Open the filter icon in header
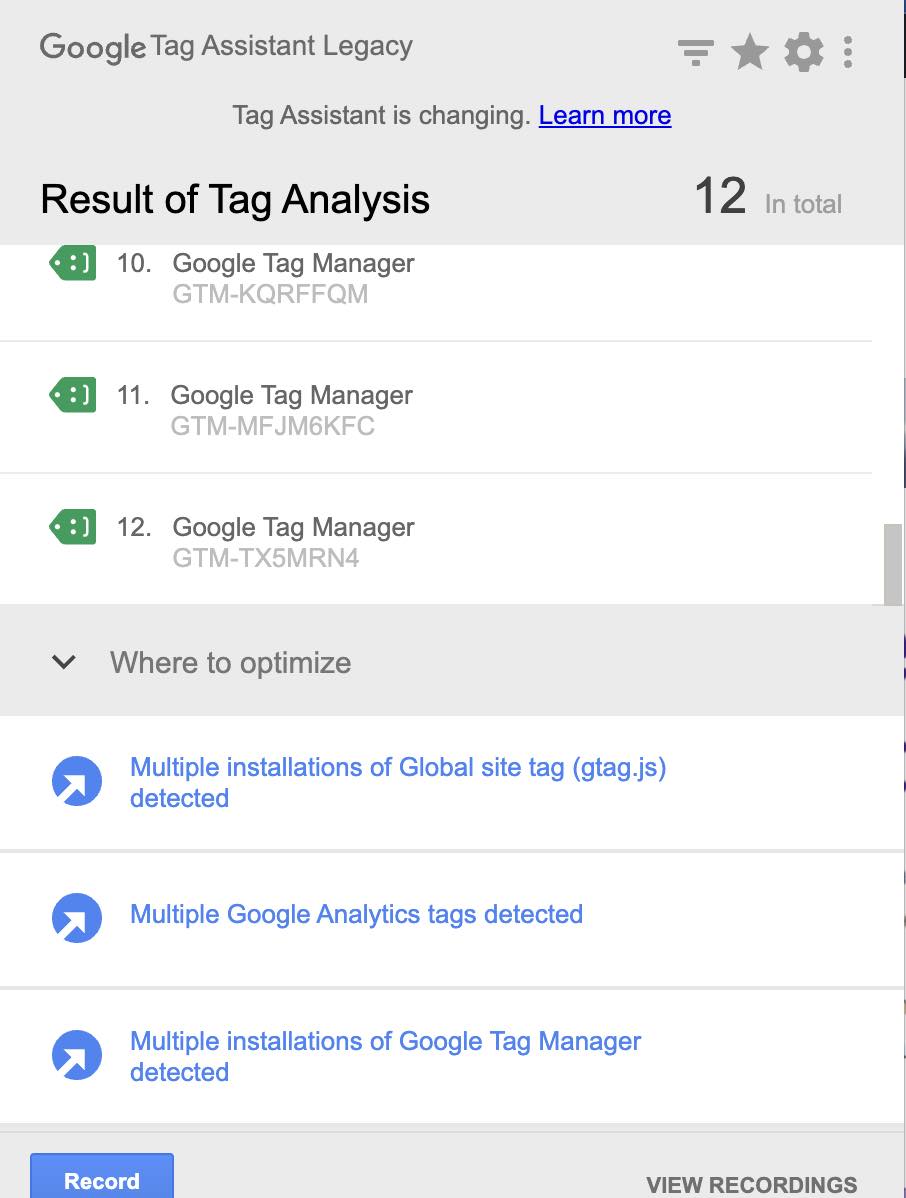Screen dimensions: 906x1198 (696, 53)
